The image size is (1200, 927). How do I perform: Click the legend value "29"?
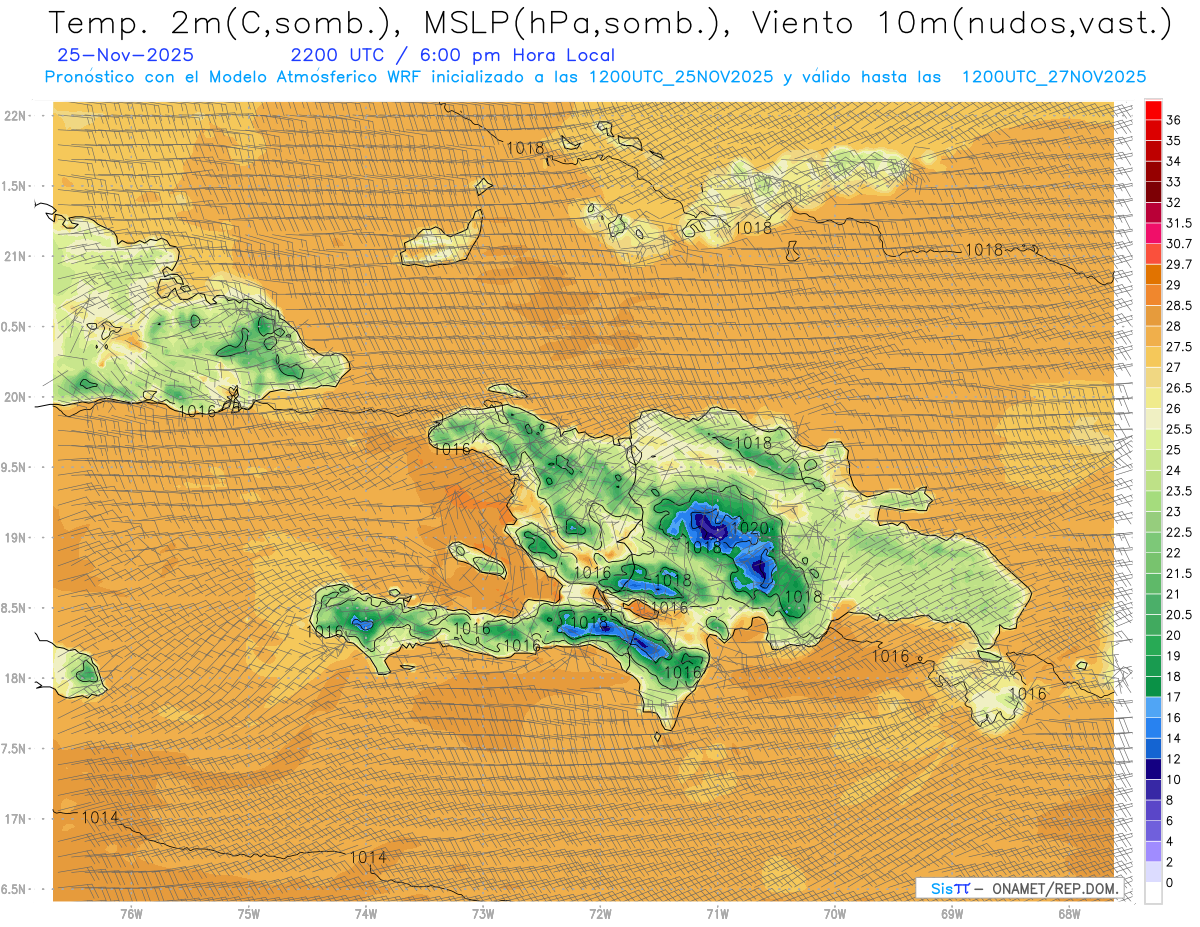(x=1174, y=285)
